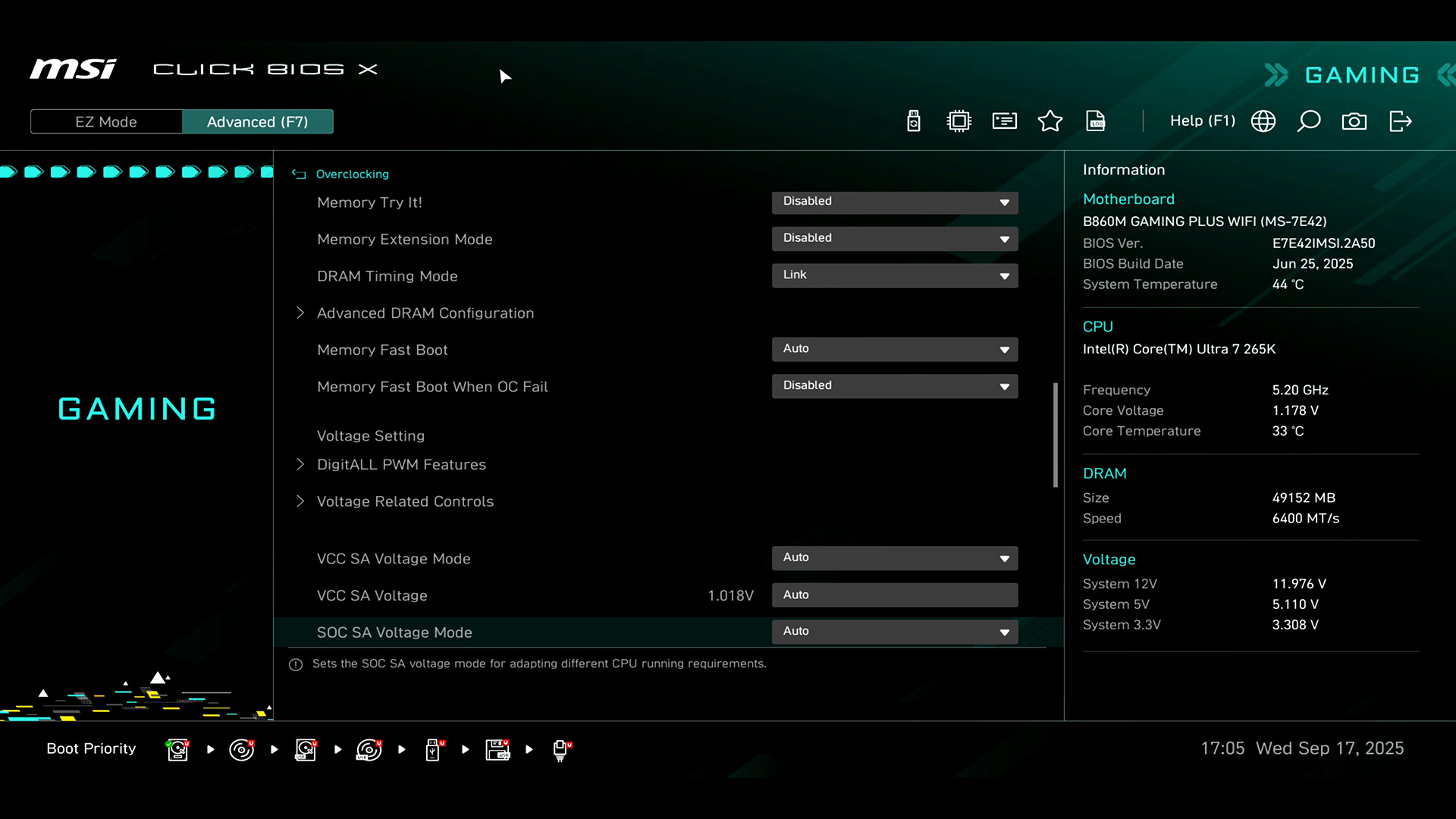The width and height of the screenshot is (1456, 819).
Task: Select the USB floppy boot device icon
Action: (497, 749)
